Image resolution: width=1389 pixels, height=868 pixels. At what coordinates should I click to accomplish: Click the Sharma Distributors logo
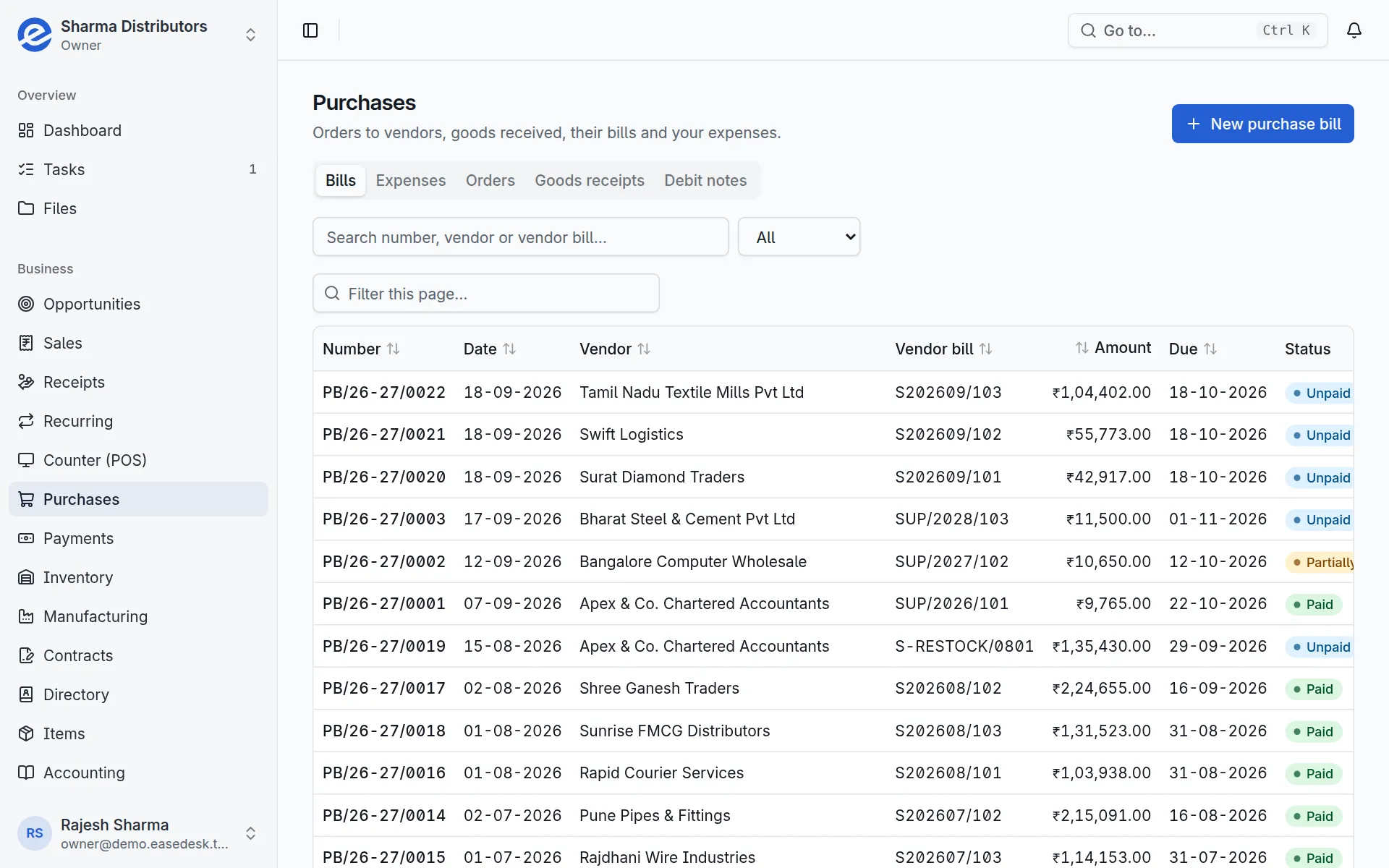[x=35, y=35]
